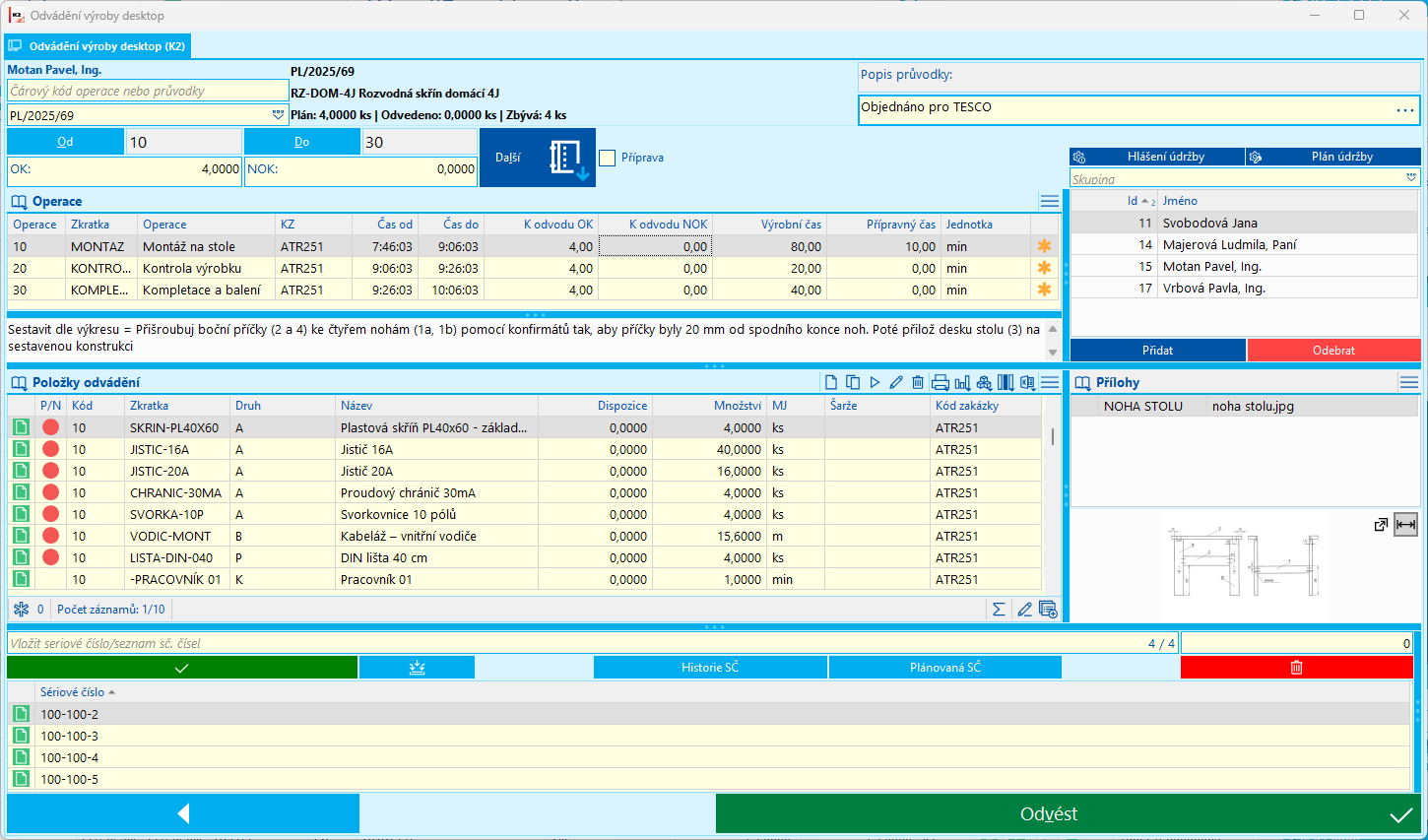Click the print icon in Položky odvádění toolbar

[940, 383]
